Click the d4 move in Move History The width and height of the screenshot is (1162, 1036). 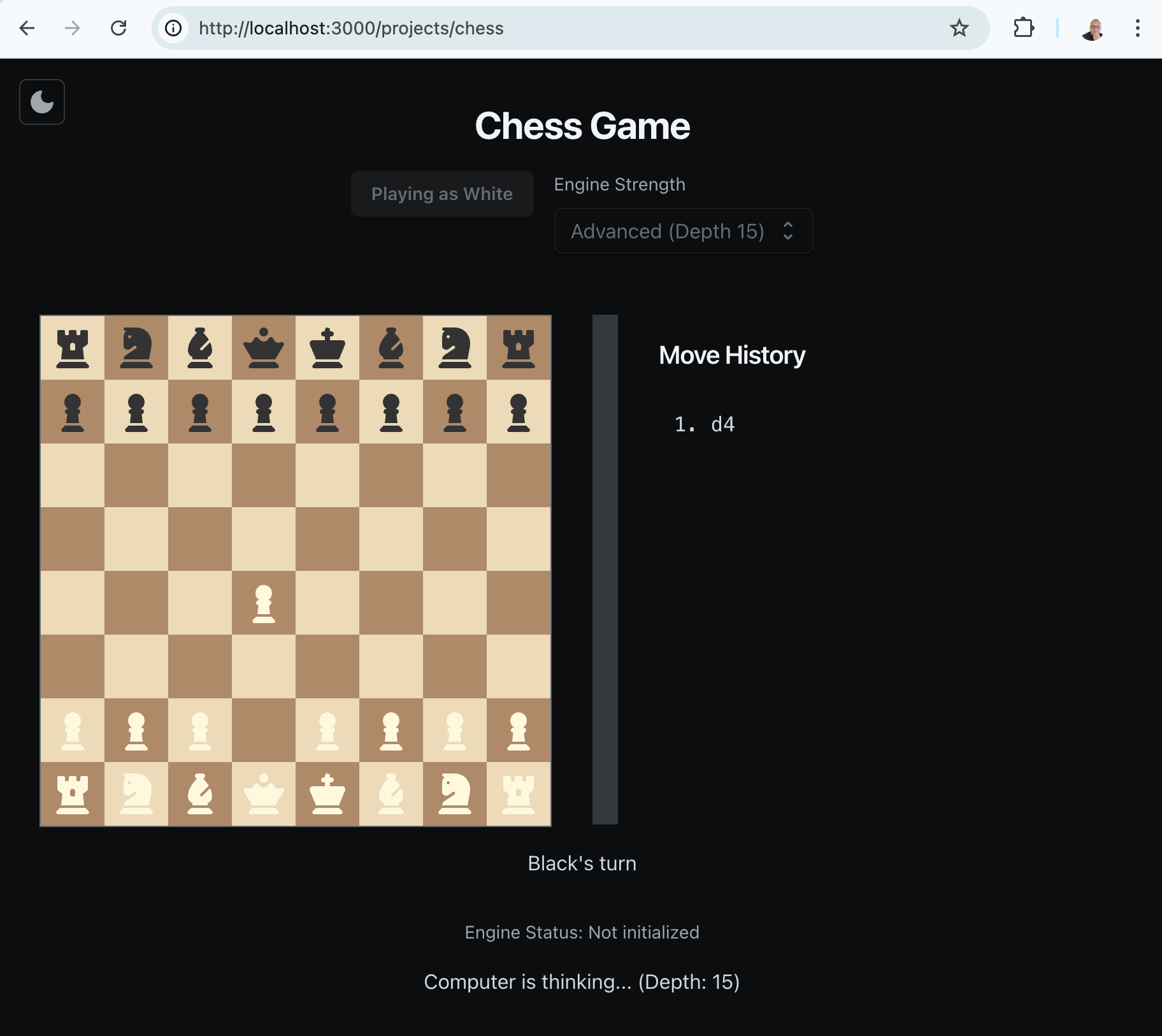pyautogui.click(x=722, y=424)
